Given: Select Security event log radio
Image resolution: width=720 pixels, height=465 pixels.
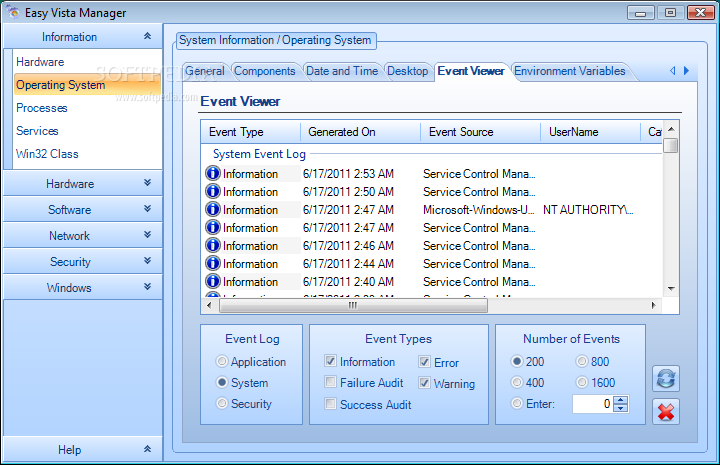Looking at the screenshot, I should 222,403.
